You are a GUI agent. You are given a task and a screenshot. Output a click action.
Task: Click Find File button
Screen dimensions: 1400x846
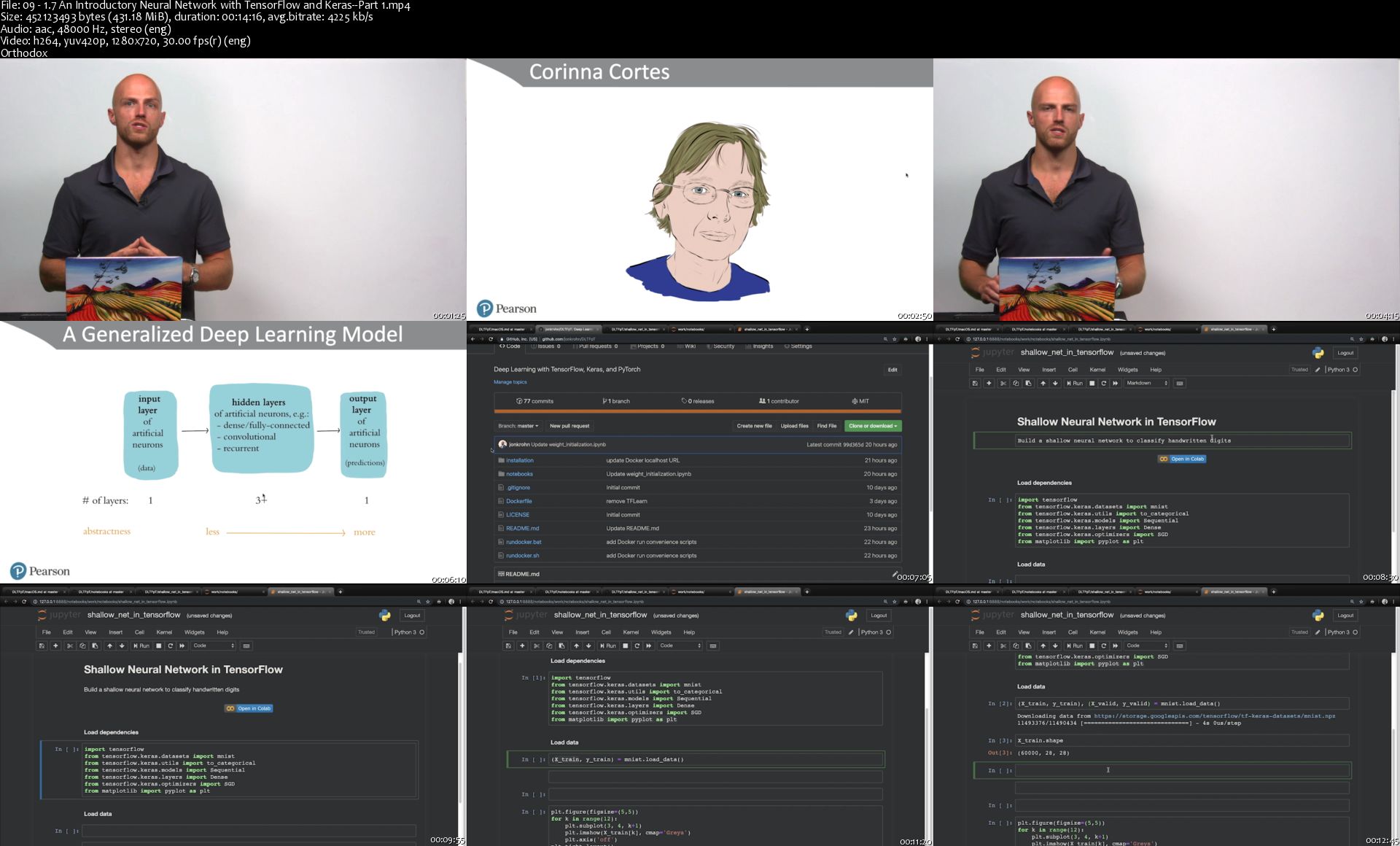click(x=827, y=426)
